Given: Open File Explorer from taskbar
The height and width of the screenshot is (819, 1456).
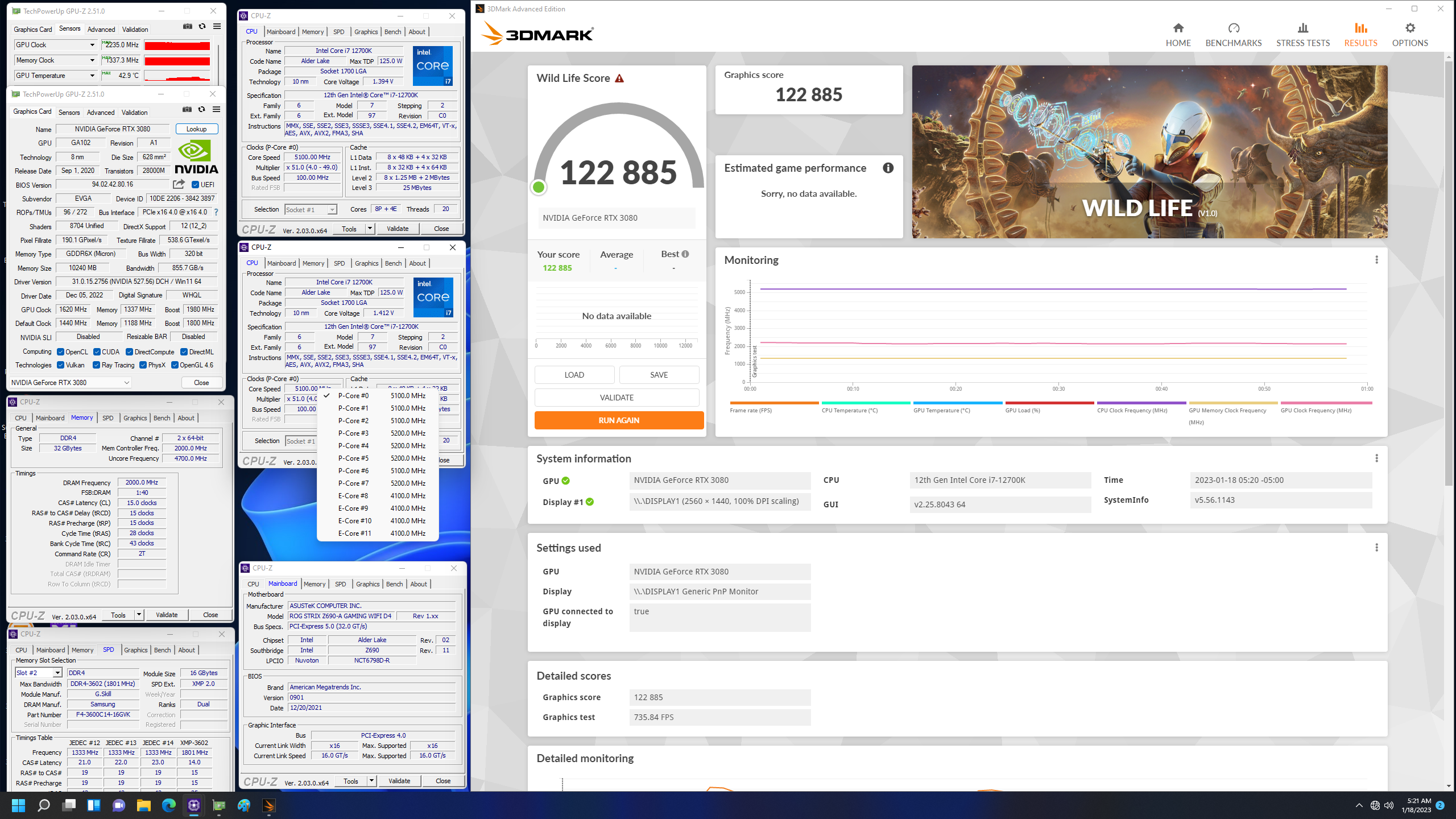Looking at the screenshot, I should click(143, 805).
